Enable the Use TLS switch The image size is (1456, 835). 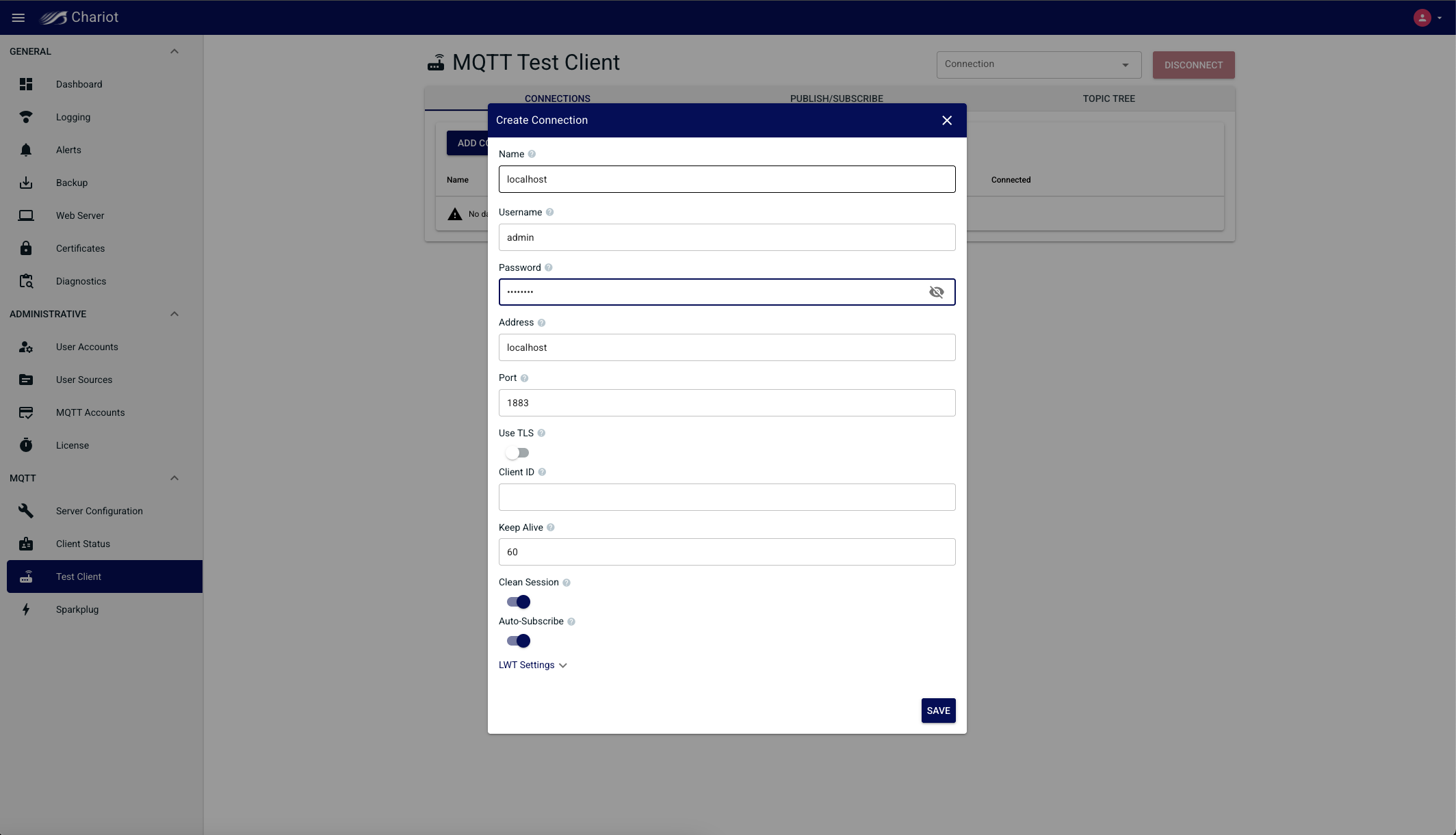pos(517,453)
